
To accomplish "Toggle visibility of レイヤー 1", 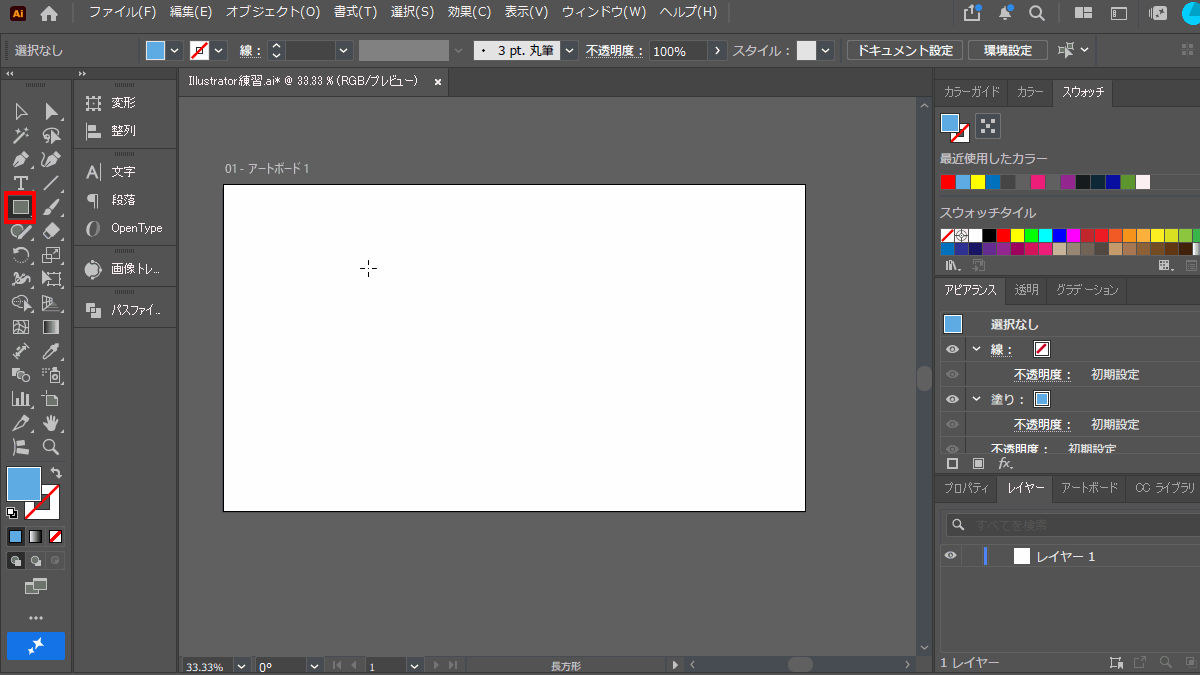I will pos(951,556).
